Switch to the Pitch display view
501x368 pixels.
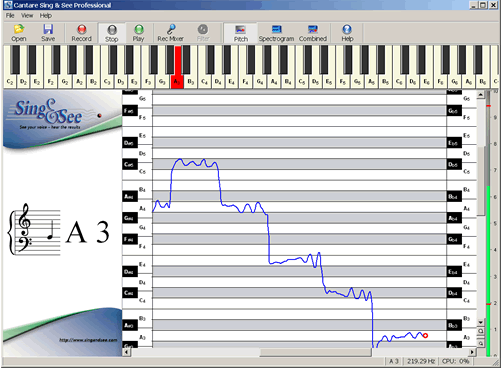click(240, 33)
